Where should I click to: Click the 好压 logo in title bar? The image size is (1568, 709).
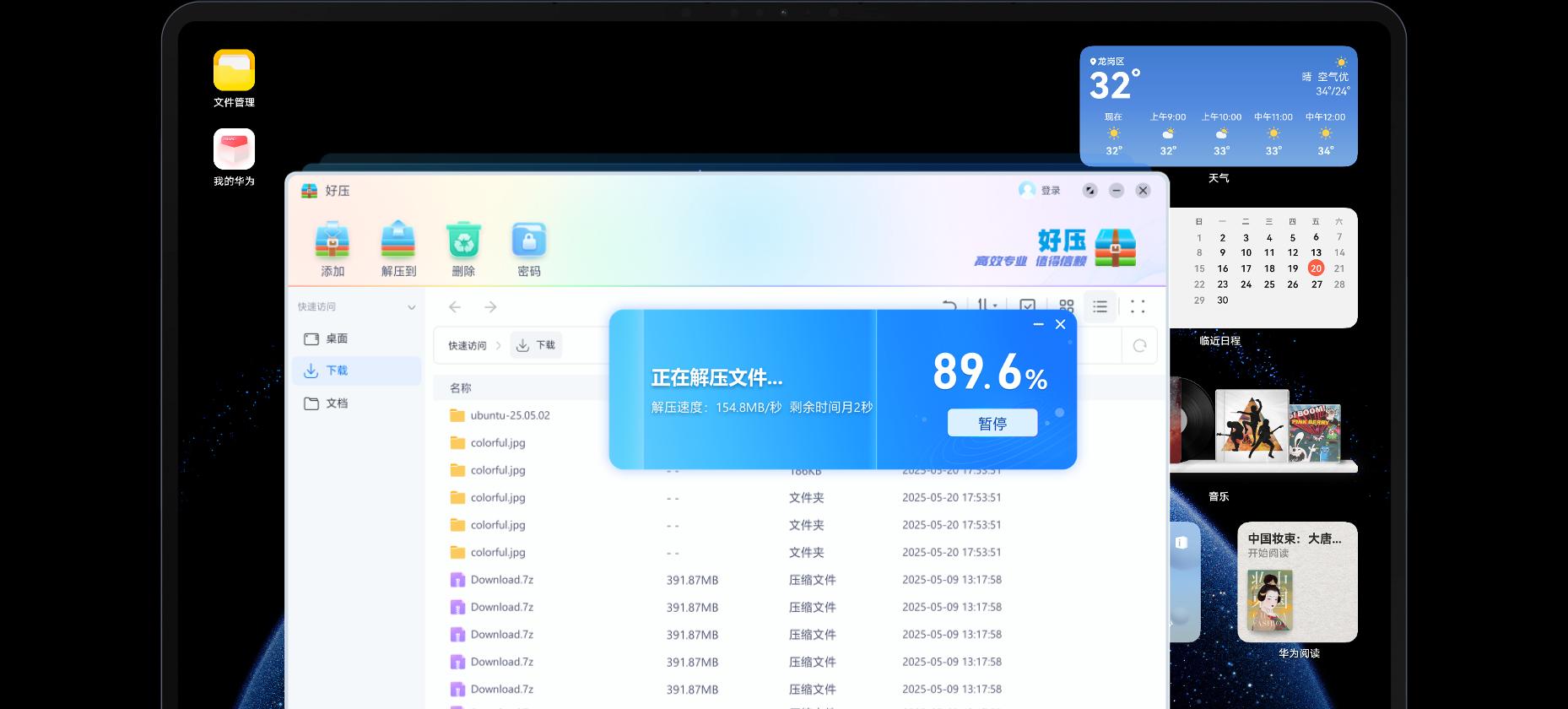coord(310,191)
